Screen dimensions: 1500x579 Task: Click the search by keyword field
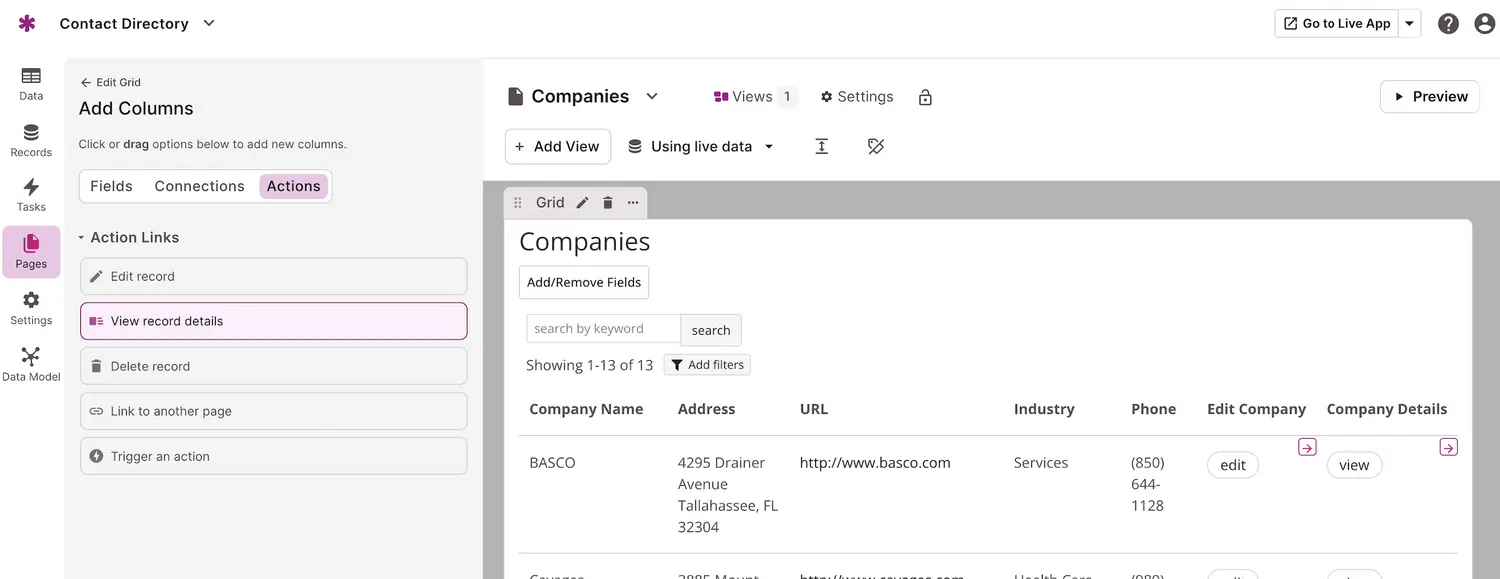pyautogui.click(x=603, y=329)
